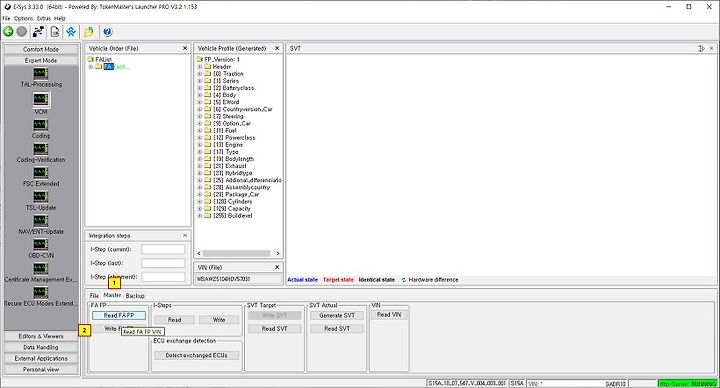The height and width of the screenshot is (388, 720).
Task: Close the Integration steps panel
Action: coord(185,236)
